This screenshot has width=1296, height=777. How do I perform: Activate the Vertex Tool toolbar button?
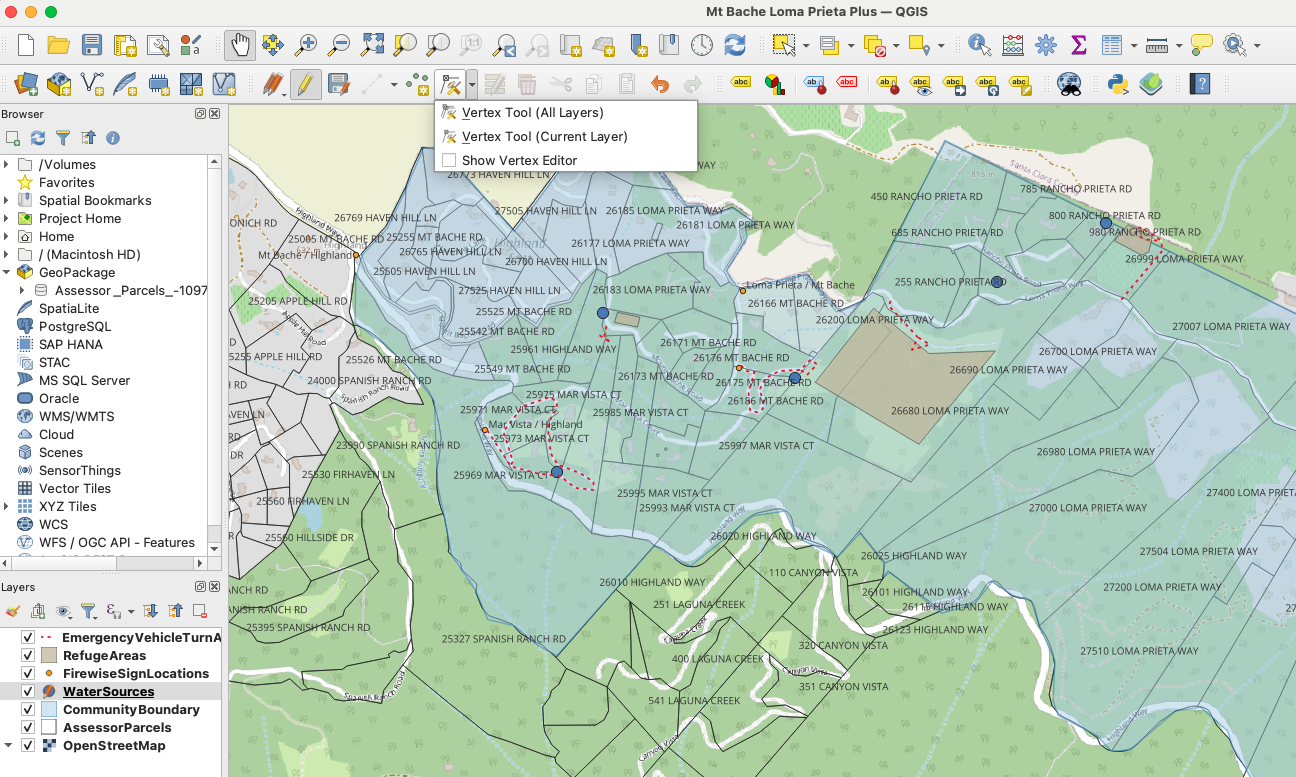coord(451,84)
